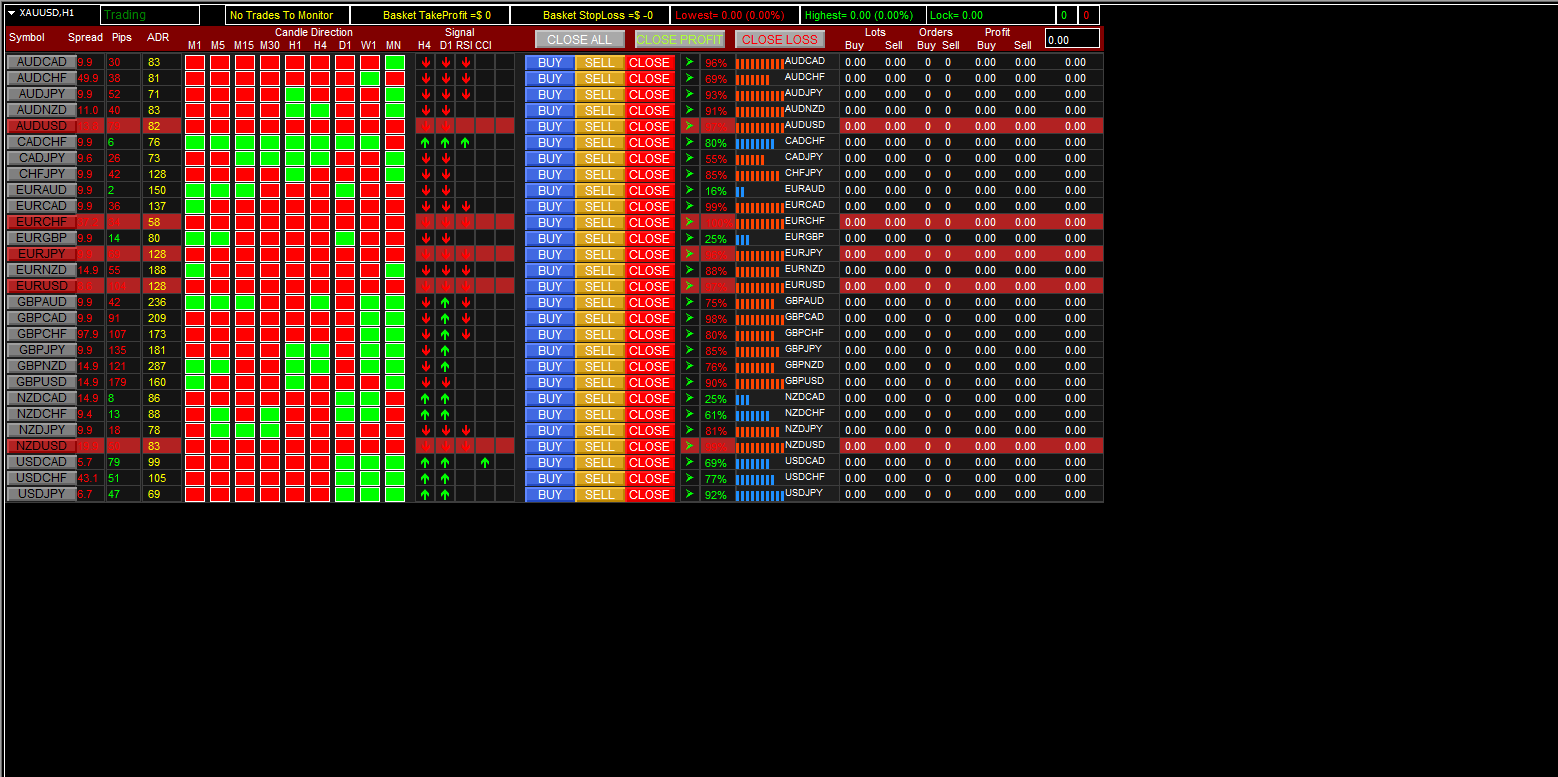Click the green Trading status box
The image size is (1558, 777).
coord(150,15)
